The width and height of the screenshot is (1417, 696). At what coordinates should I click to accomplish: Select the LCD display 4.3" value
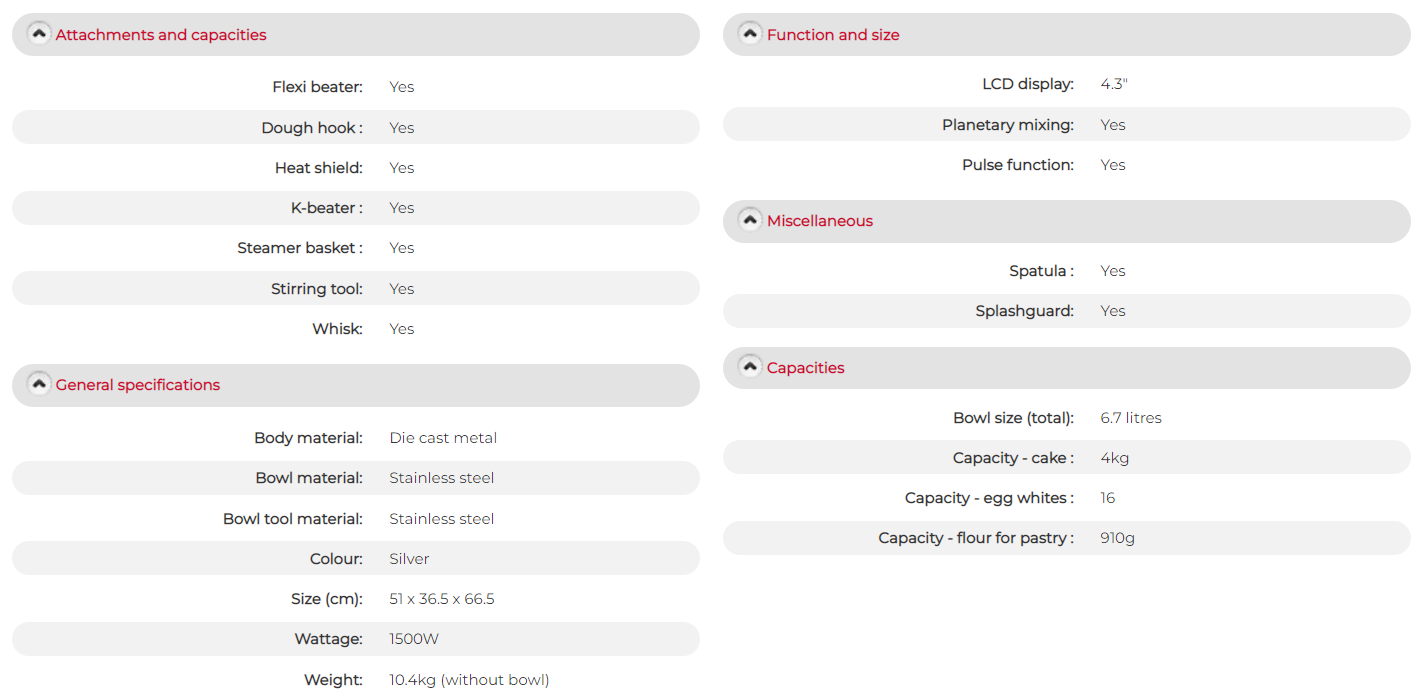tap(1114, 84)
